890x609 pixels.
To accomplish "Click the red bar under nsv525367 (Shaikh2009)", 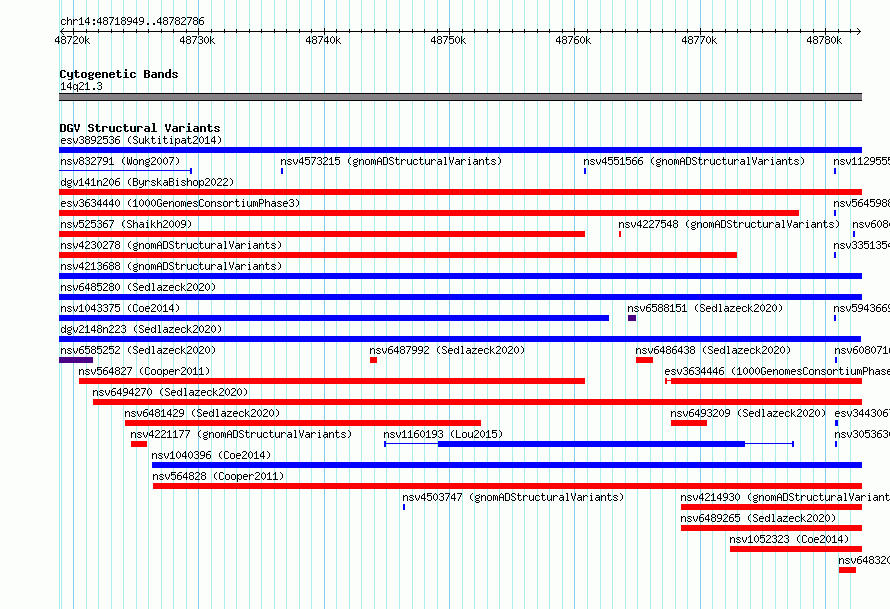I will click(x=322, y=234).
